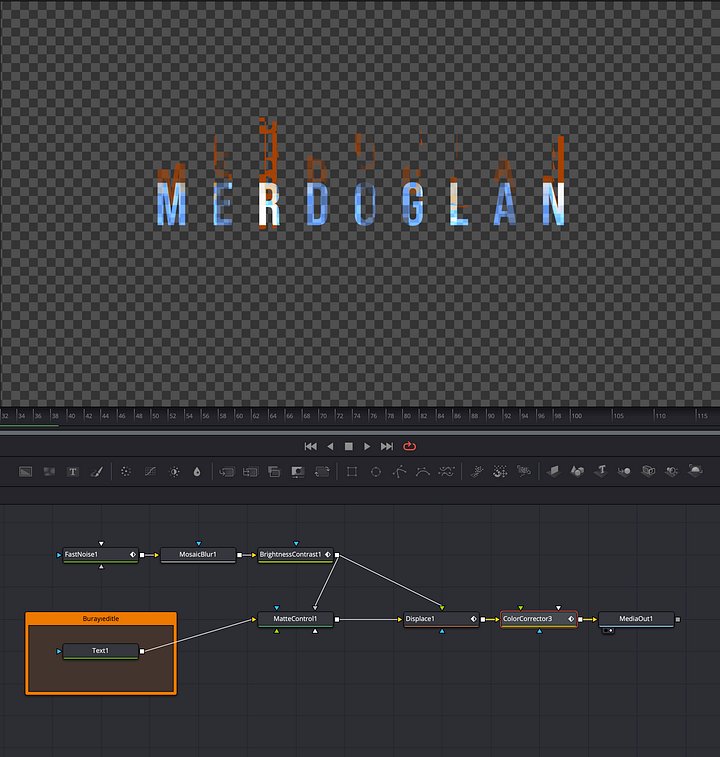Select the MosaicBlur1 node
This screenshot has height=757, width=720.
198,555
